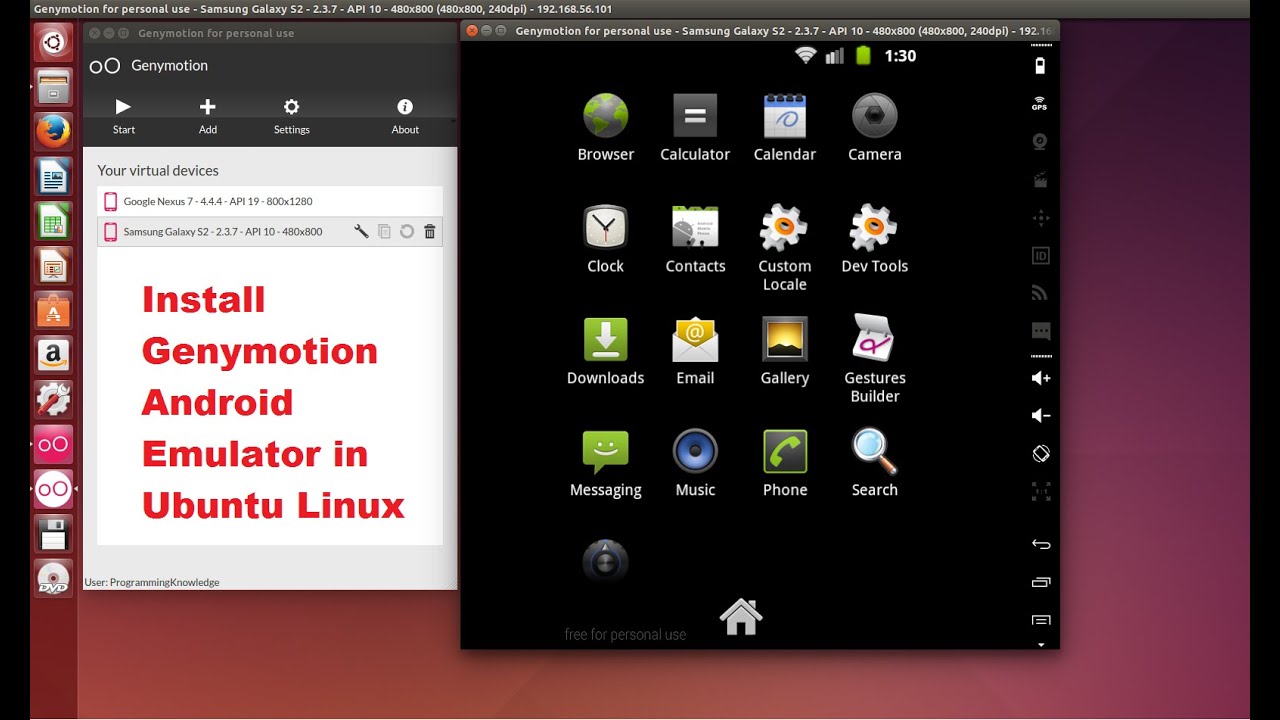Screen dimensions: 1280x720
Task: Launch the Music app
Action: (x=695, y=463)
